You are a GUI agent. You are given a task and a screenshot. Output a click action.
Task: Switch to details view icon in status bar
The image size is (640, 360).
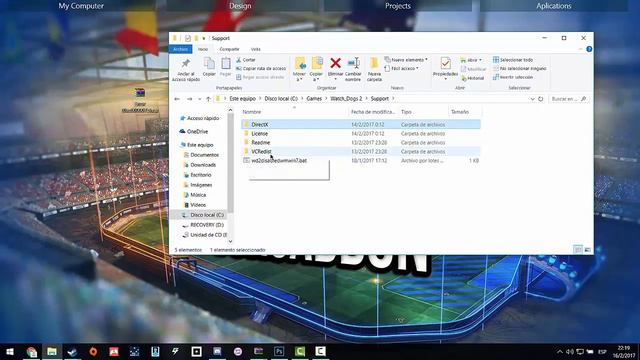tap(578, 249)
